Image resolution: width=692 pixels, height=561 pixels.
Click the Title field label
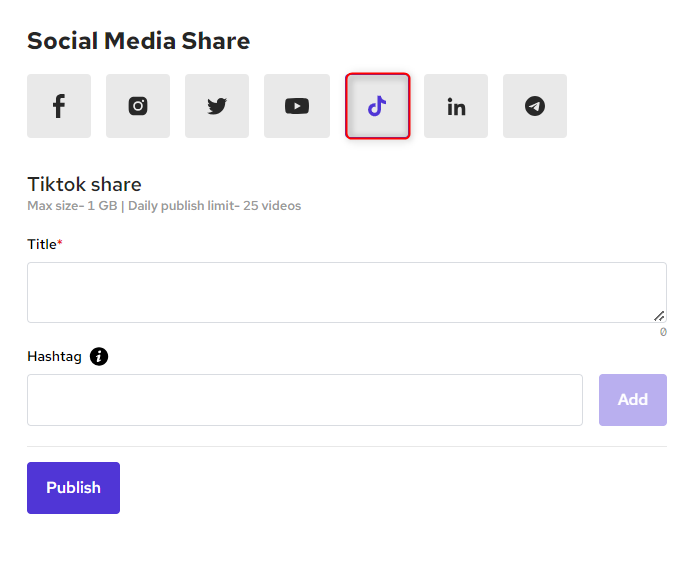(42, 244)
